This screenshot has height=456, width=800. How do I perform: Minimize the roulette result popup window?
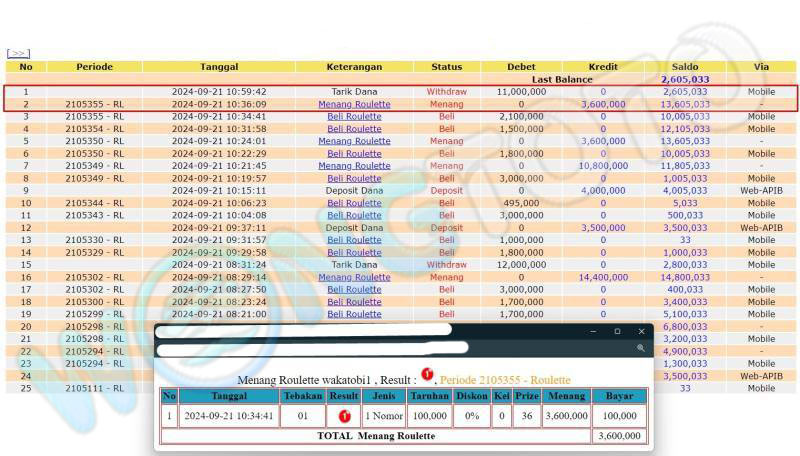point(594,331)
